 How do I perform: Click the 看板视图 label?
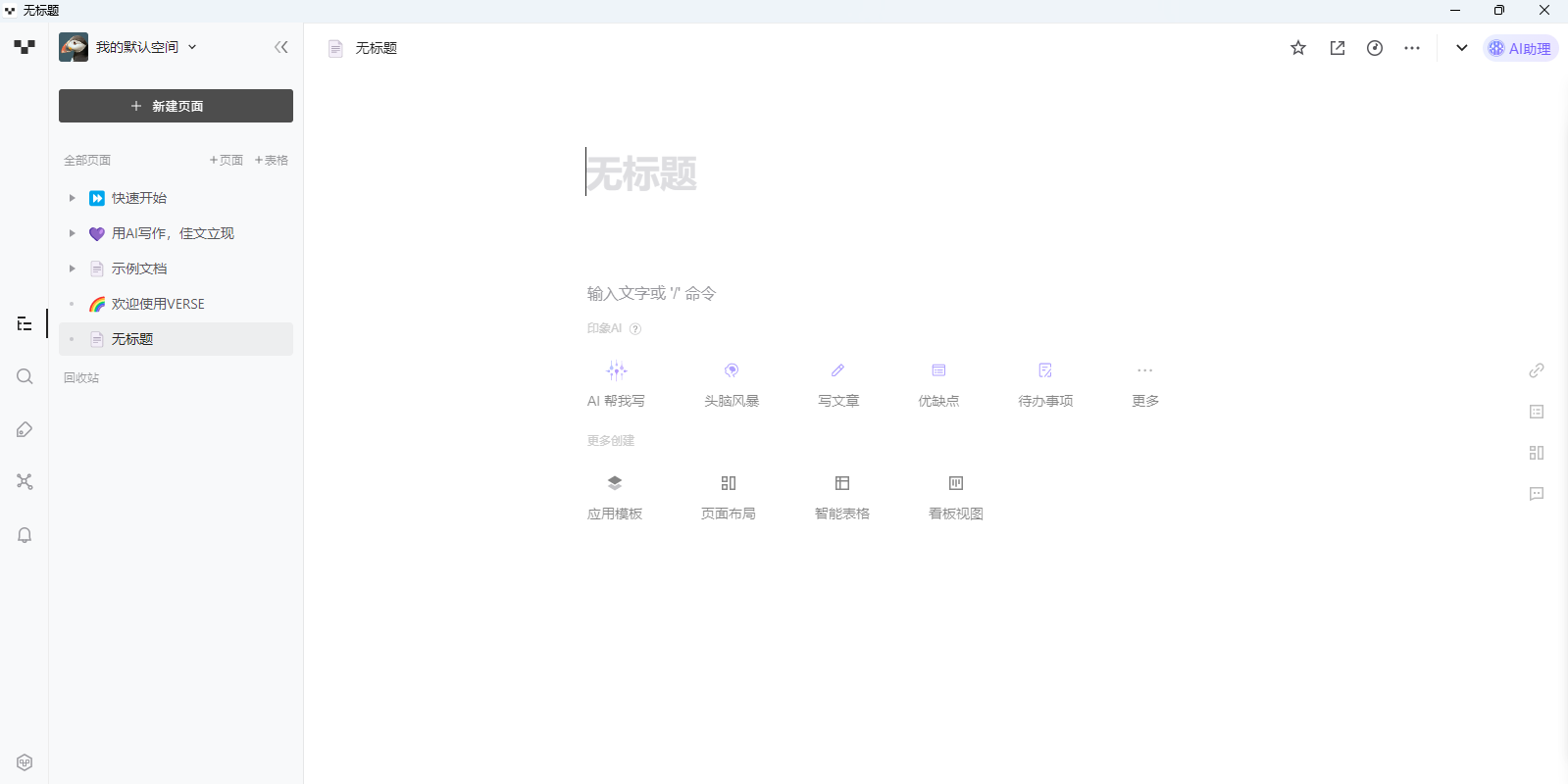[x=956, y=514]
